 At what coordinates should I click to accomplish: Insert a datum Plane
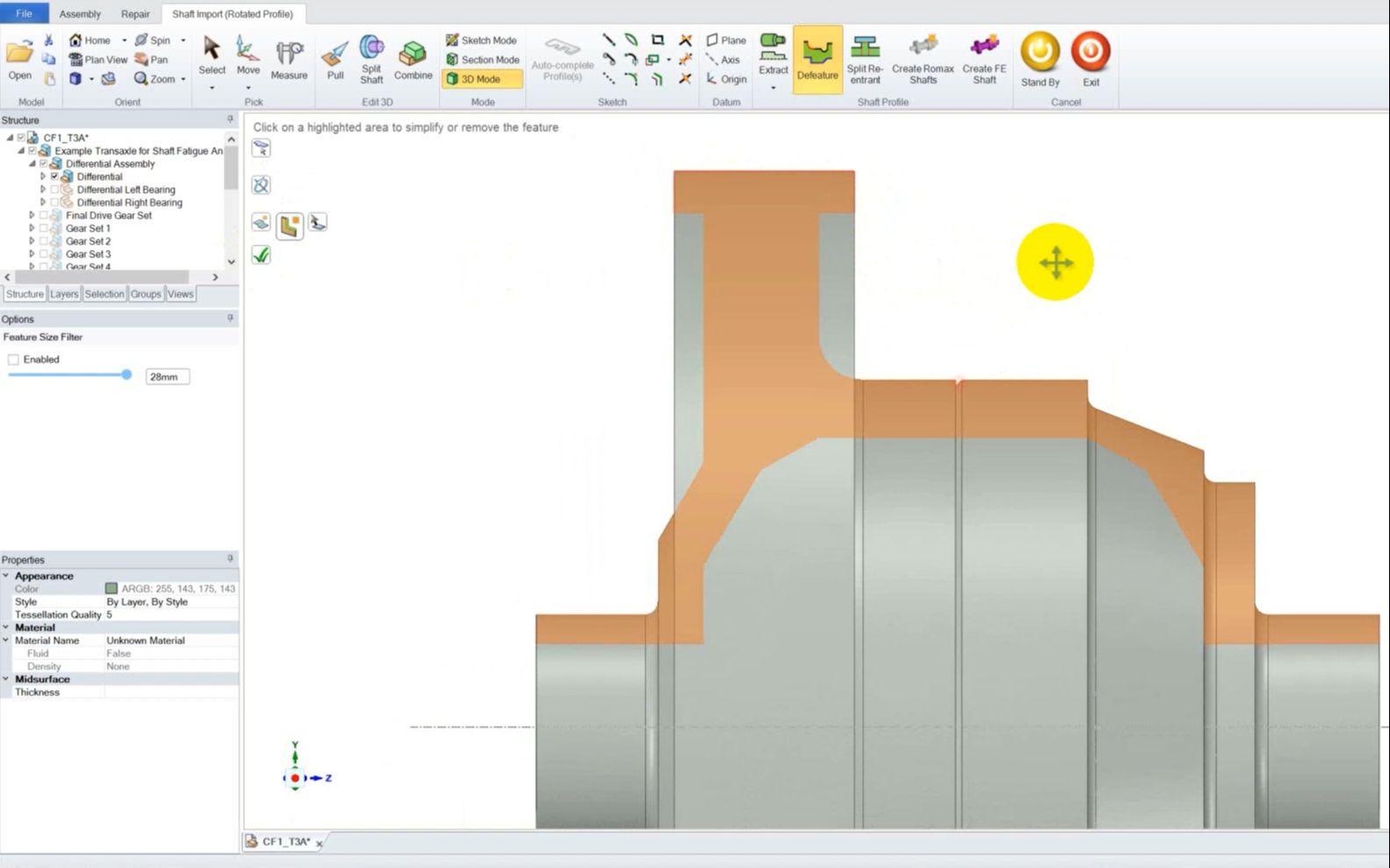pos(727,40)
